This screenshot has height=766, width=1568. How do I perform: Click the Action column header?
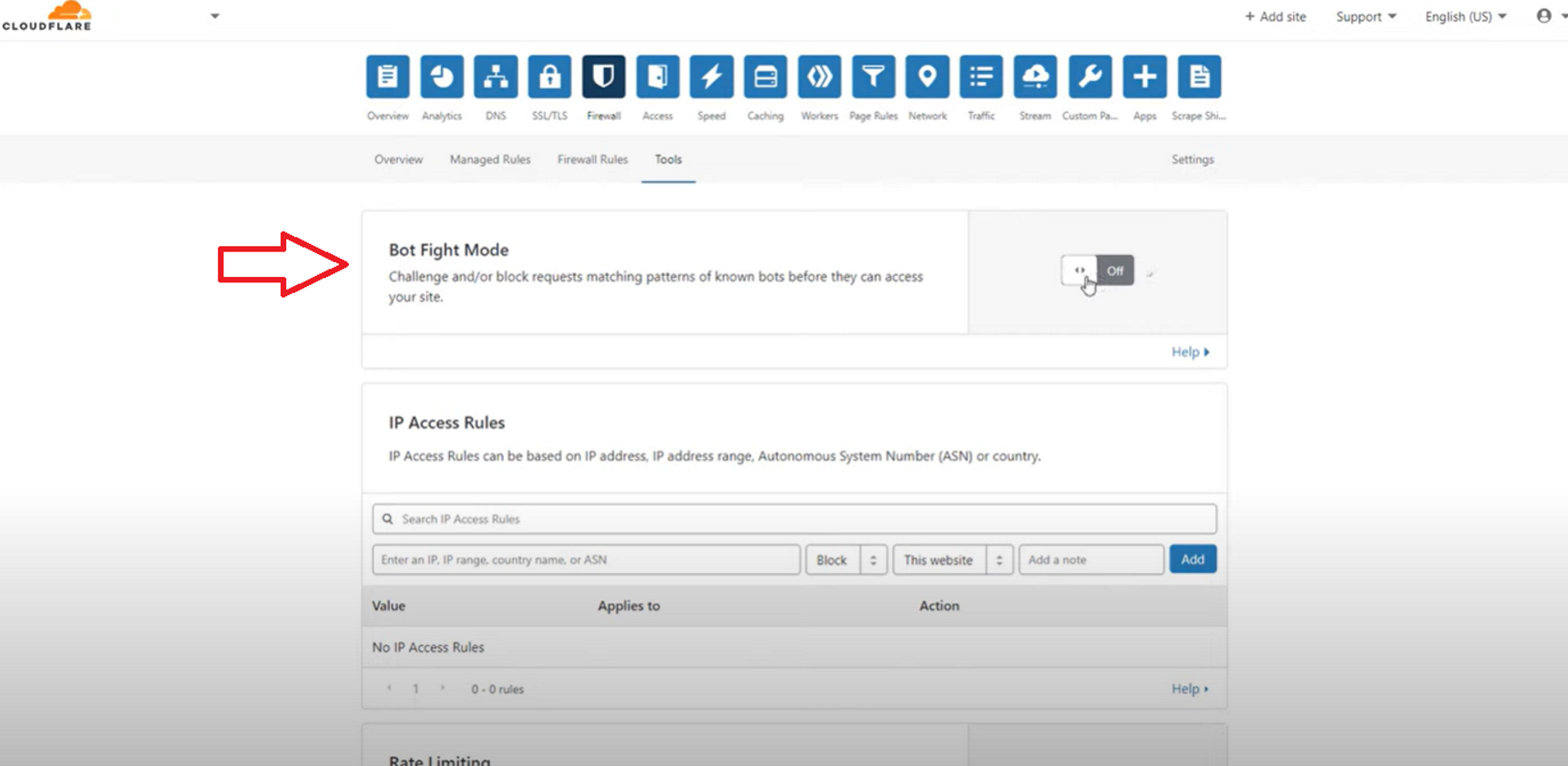[x=939, y=606]
